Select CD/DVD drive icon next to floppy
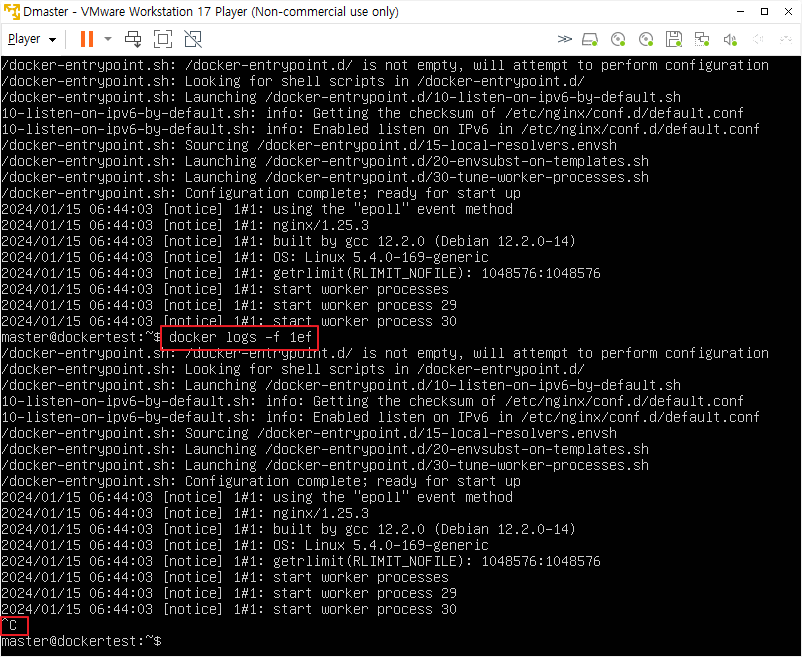This screenshot has height=657, width=802. pos(647,39)
